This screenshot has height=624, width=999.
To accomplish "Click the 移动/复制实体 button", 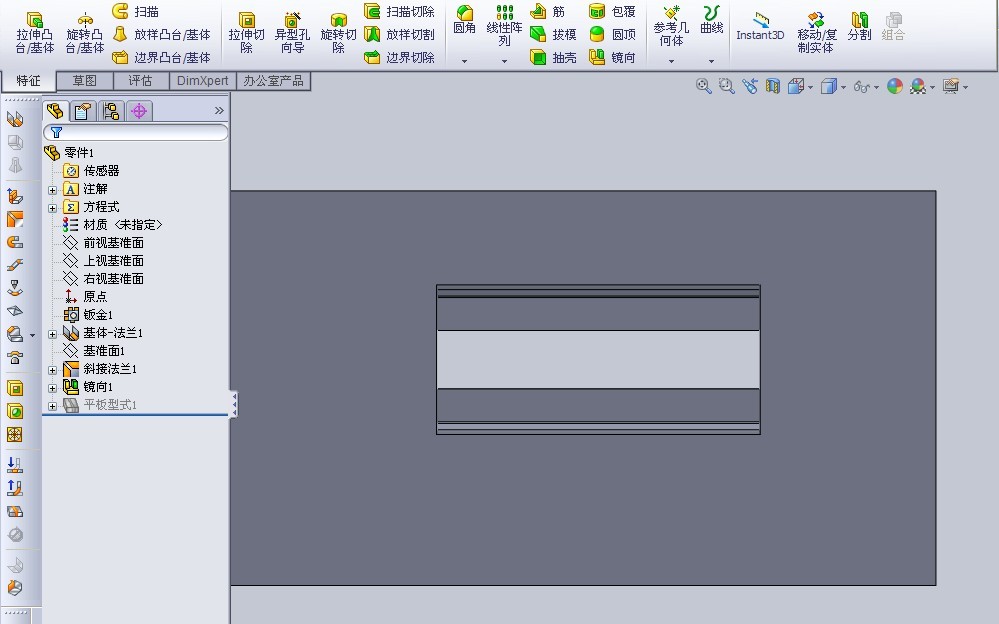I will pos(816,32).
